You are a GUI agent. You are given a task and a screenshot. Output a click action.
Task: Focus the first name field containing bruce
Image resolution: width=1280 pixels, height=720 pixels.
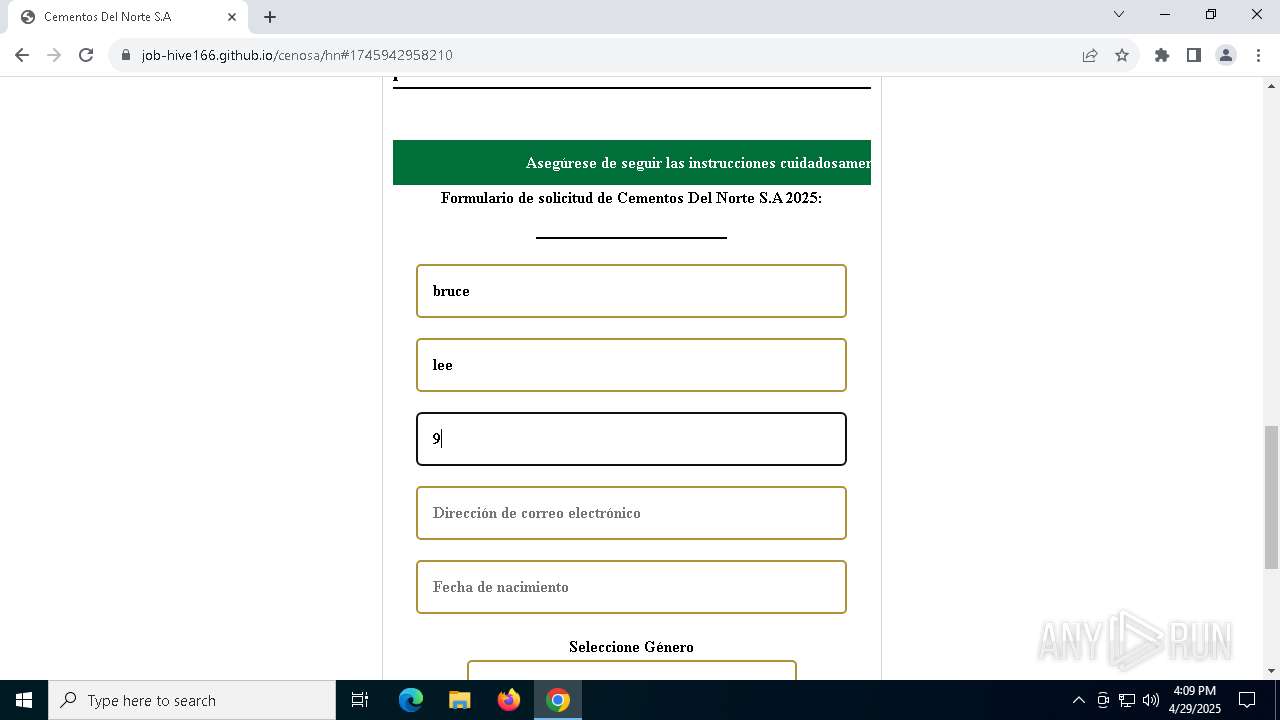[x=631, y=291]
